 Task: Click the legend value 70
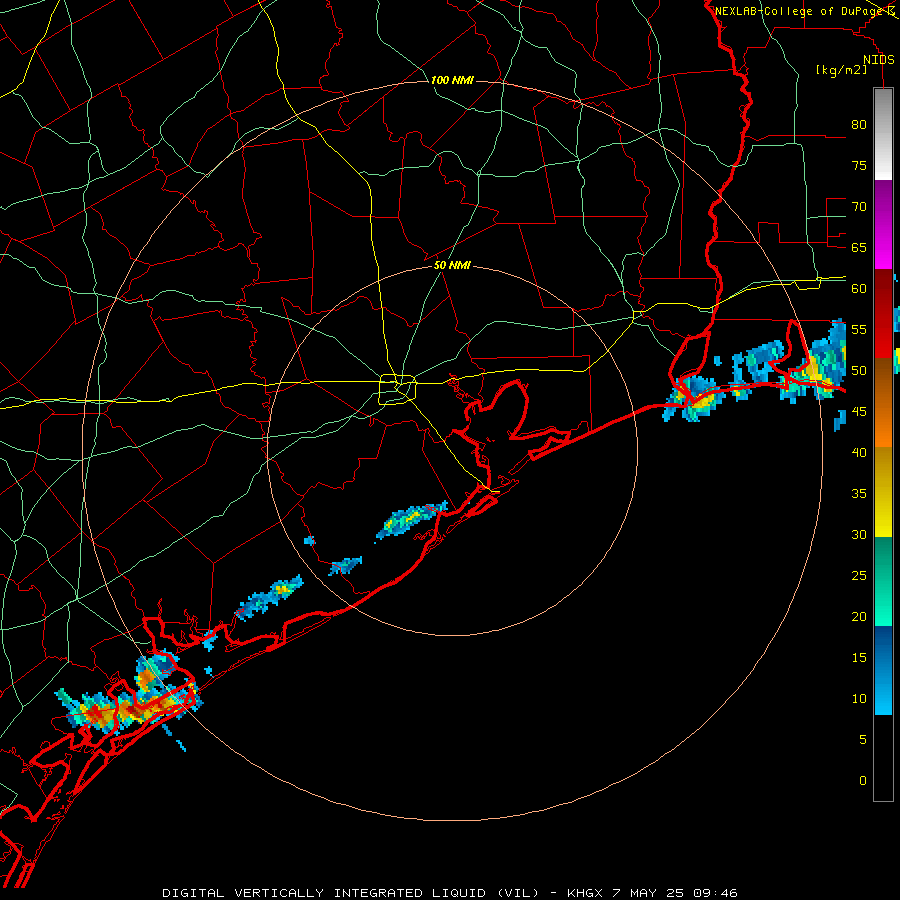(x=859, y=207)
